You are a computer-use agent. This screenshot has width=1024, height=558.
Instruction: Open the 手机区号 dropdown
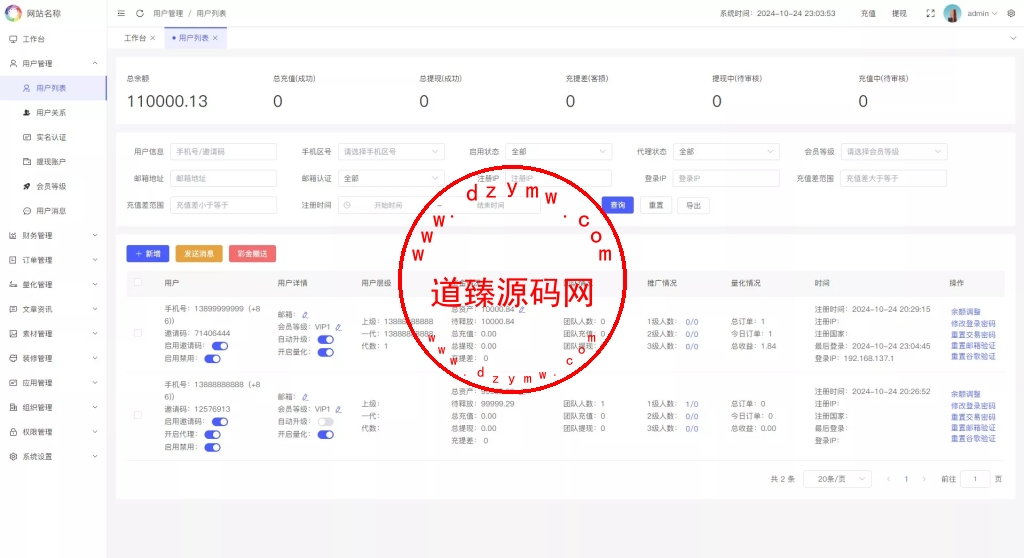pyautogui.click(x=391, y=152)
